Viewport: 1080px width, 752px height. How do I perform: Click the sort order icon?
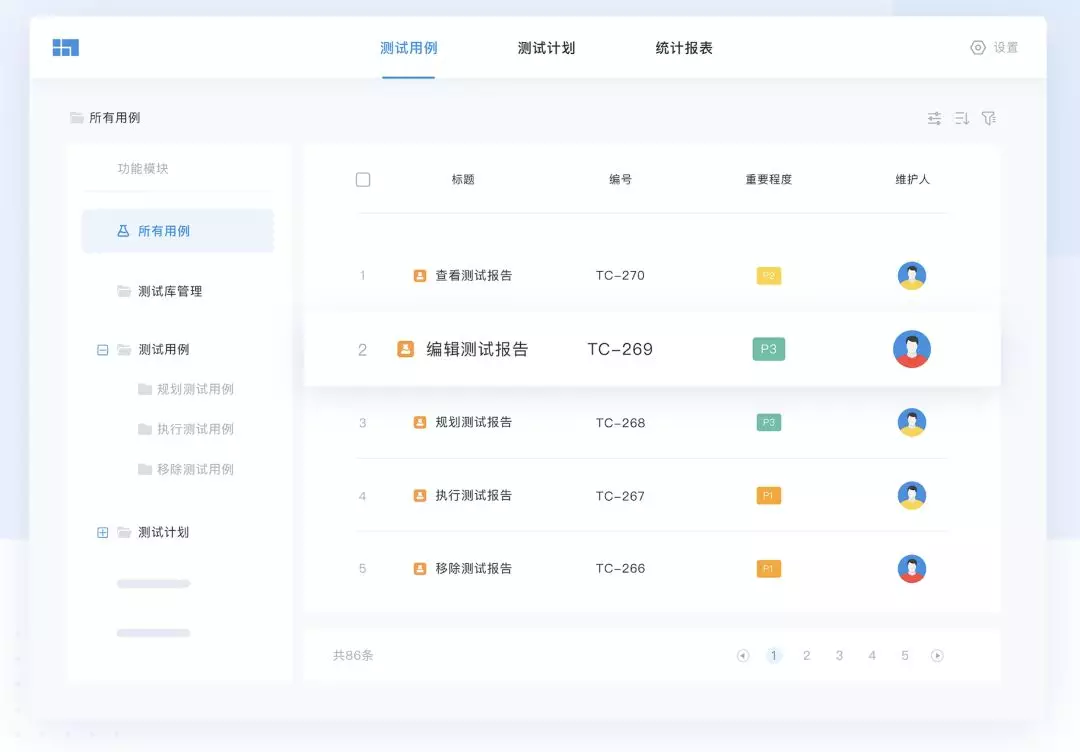point(962,118)
